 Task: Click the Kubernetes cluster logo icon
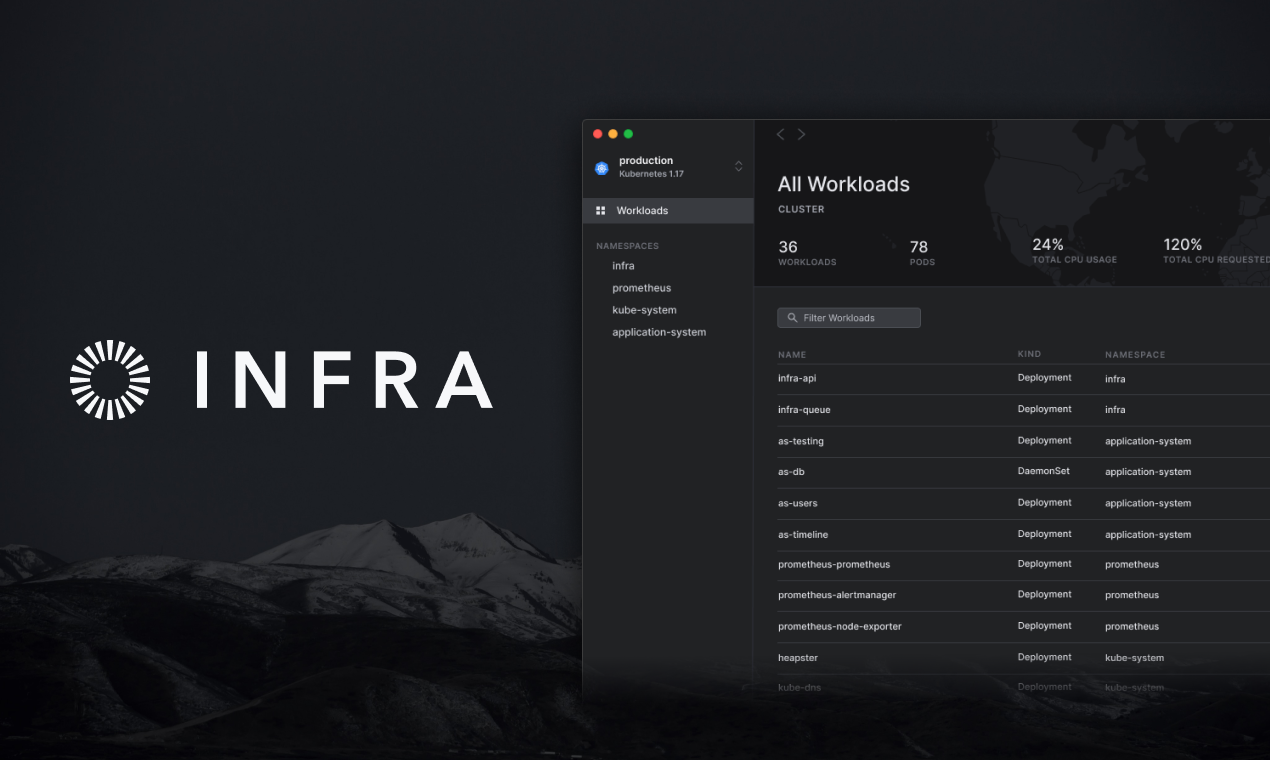click(601, 167)
